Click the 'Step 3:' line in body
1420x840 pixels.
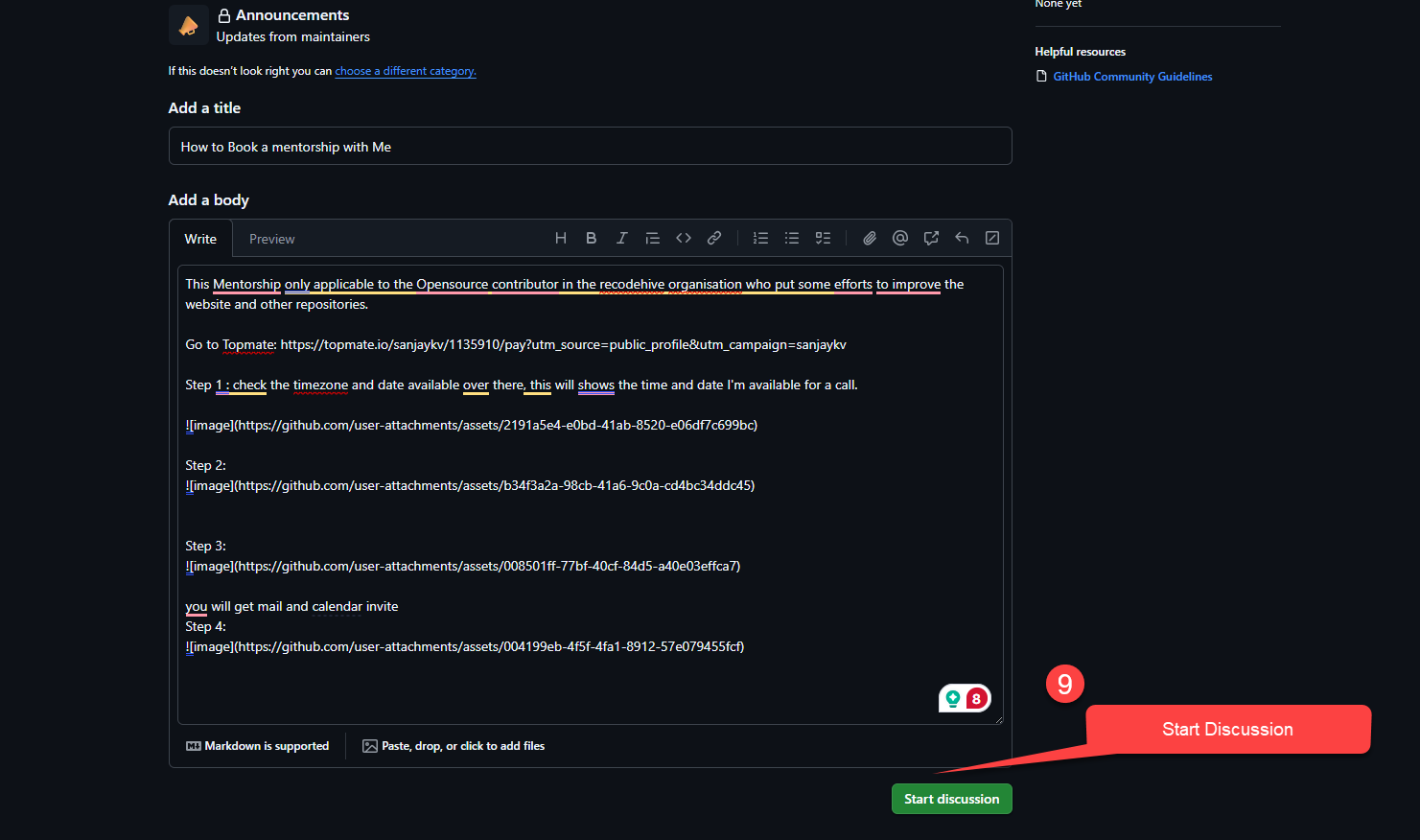(x=206, y=546)
